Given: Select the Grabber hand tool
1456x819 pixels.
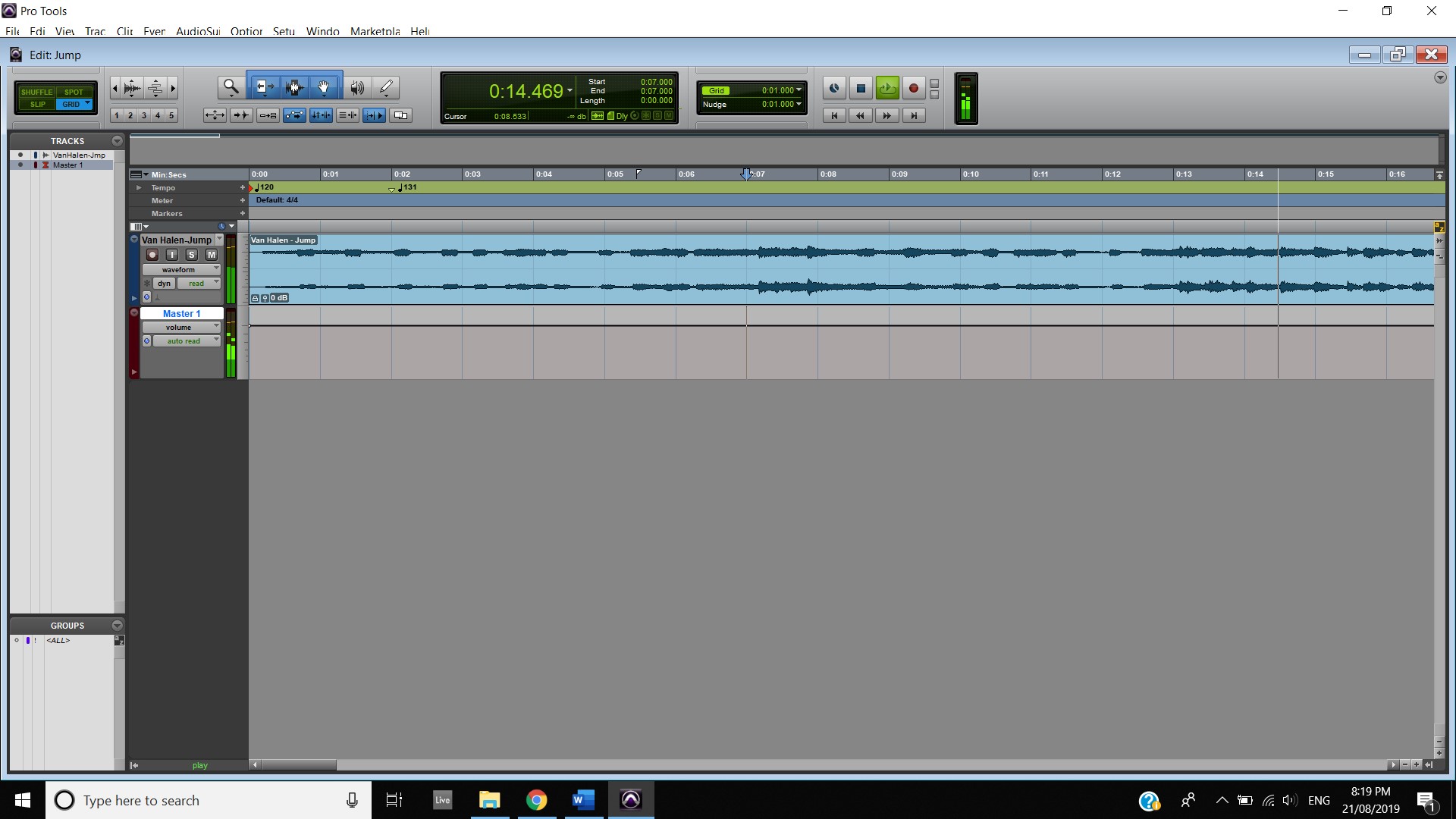Looking at the screenshot, I should (x=324, y=88).
